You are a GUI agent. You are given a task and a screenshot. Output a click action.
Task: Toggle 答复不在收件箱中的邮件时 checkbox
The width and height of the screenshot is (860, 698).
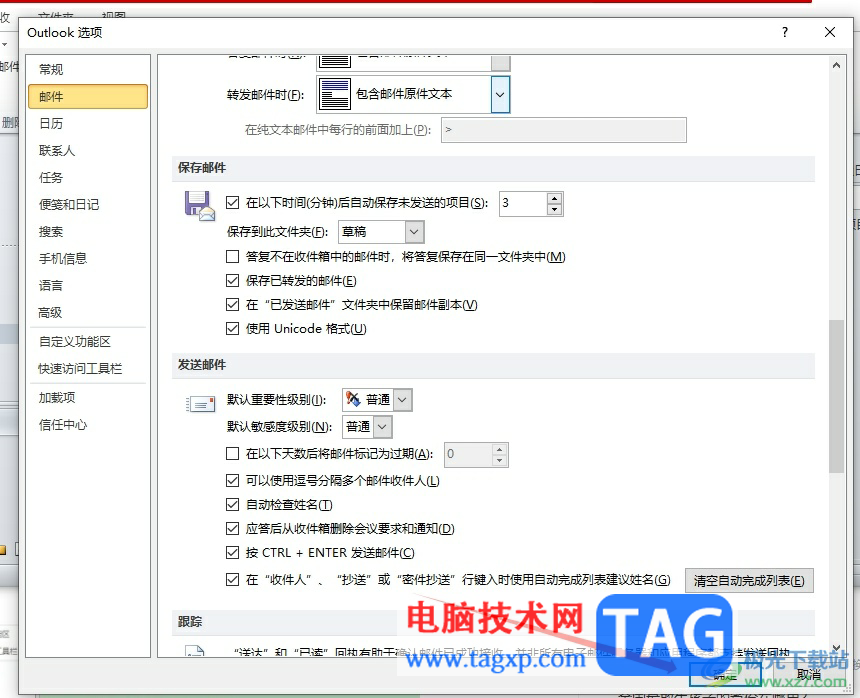pyautogui.click(x=233, y=256)
